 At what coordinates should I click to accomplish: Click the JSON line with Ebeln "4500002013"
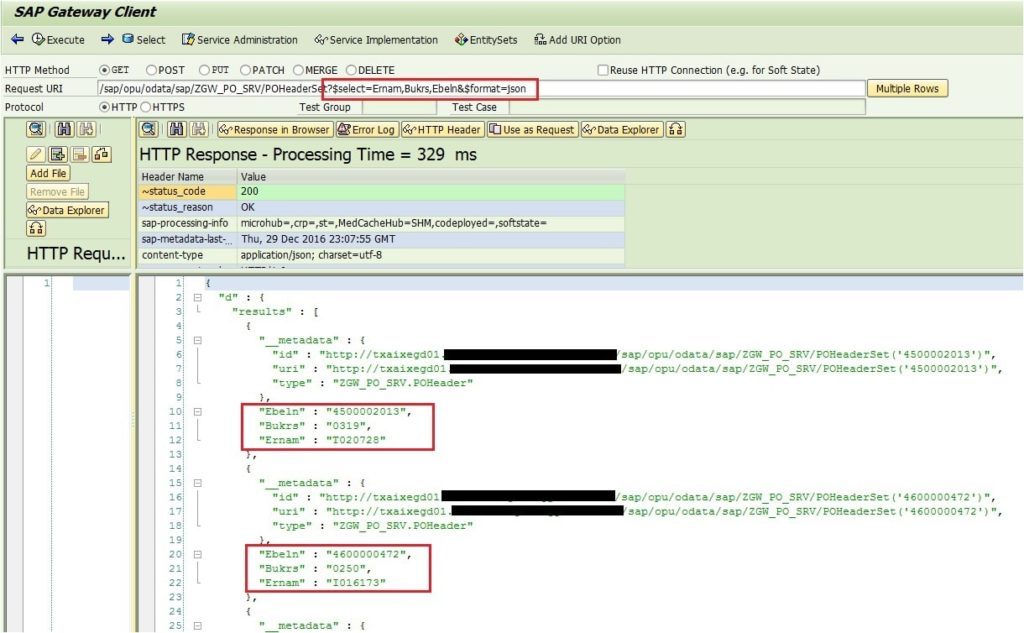[335, 412]
